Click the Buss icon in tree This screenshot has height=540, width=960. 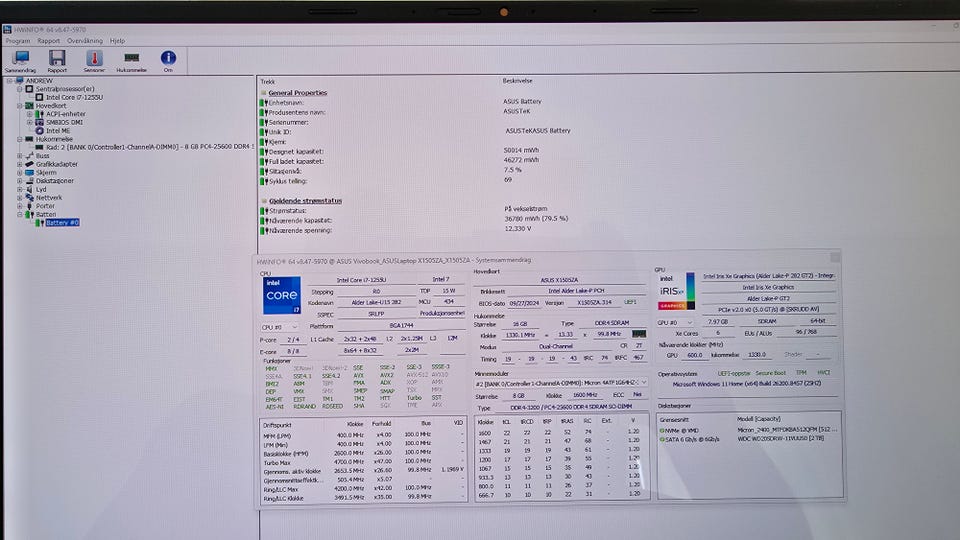pos(29,156)
